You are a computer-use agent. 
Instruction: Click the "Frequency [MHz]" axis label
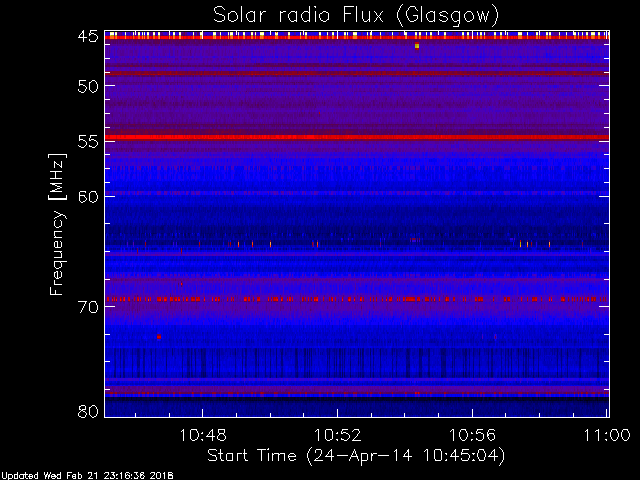pos(57,224)
